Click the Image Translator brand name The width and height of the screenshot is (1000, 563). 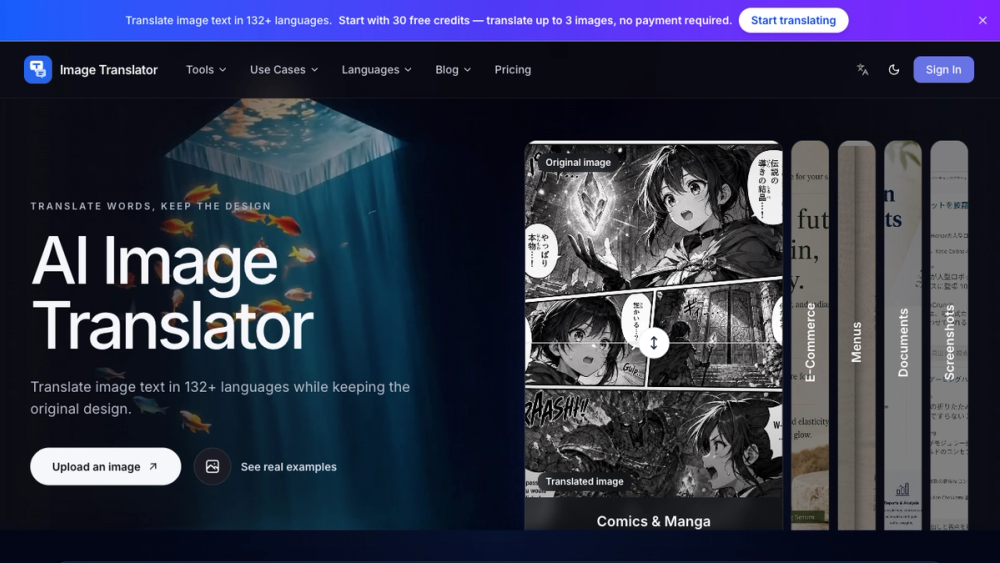click(x=108, y=69)
